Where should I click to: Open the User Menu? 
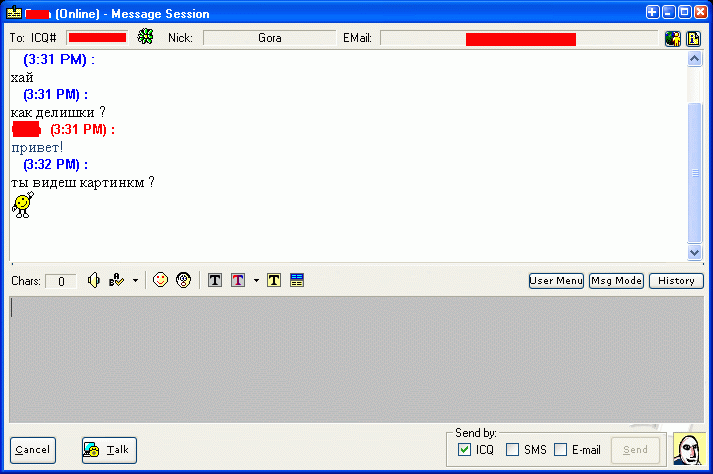[x=556, y=281]
